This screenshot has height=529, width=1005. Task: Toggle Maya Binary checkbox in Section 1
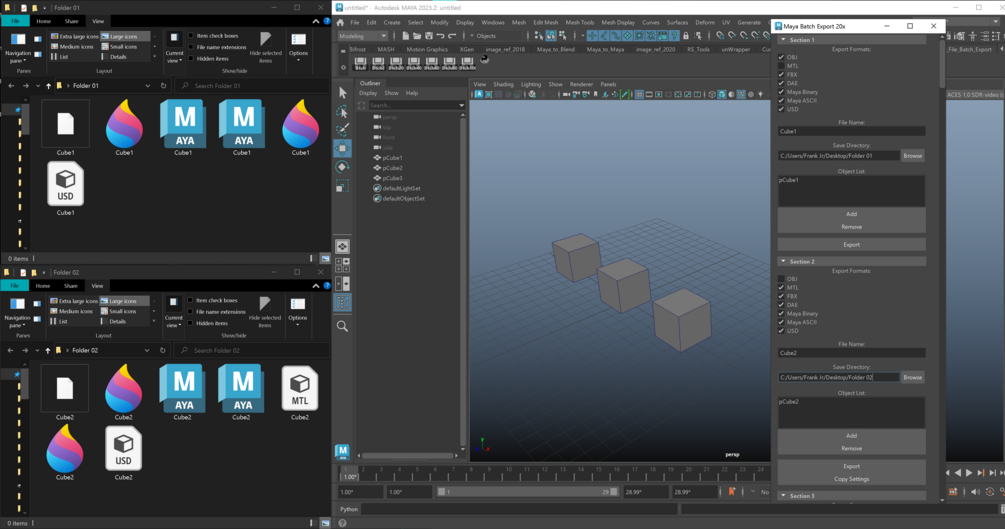(781, 92)
